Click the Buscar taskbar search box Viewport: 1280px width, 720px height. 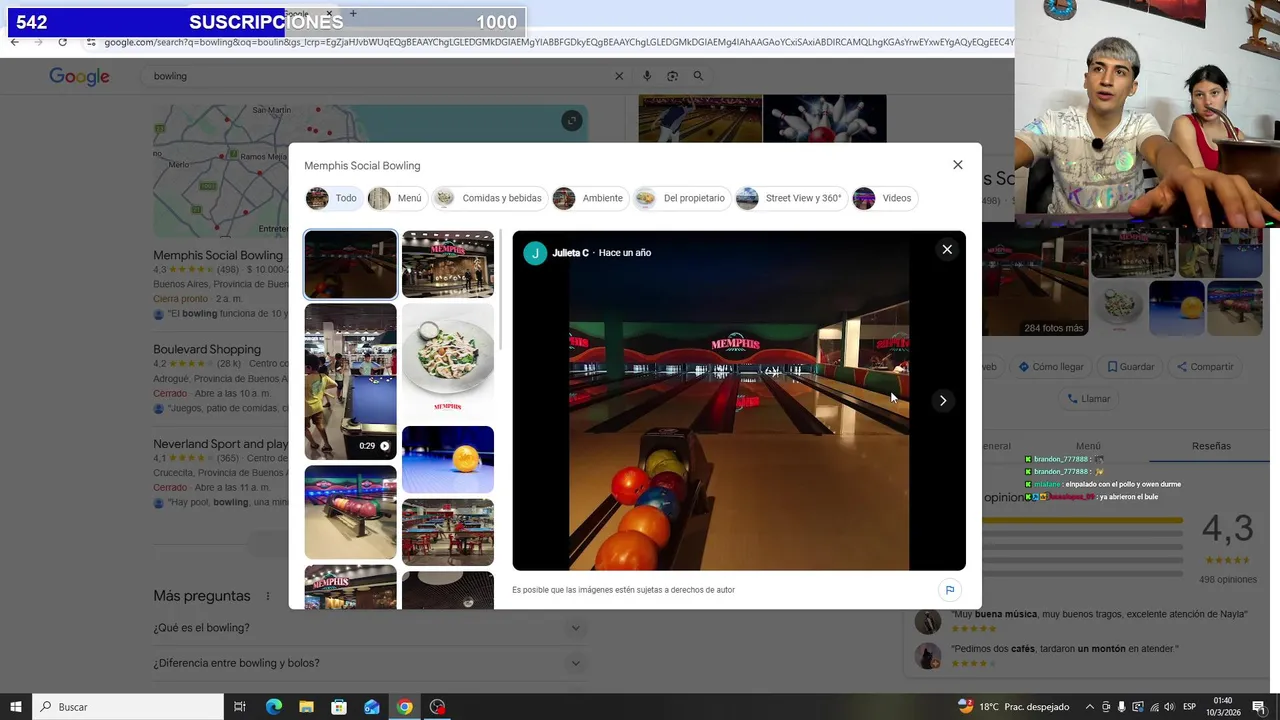tap(128, 707)
